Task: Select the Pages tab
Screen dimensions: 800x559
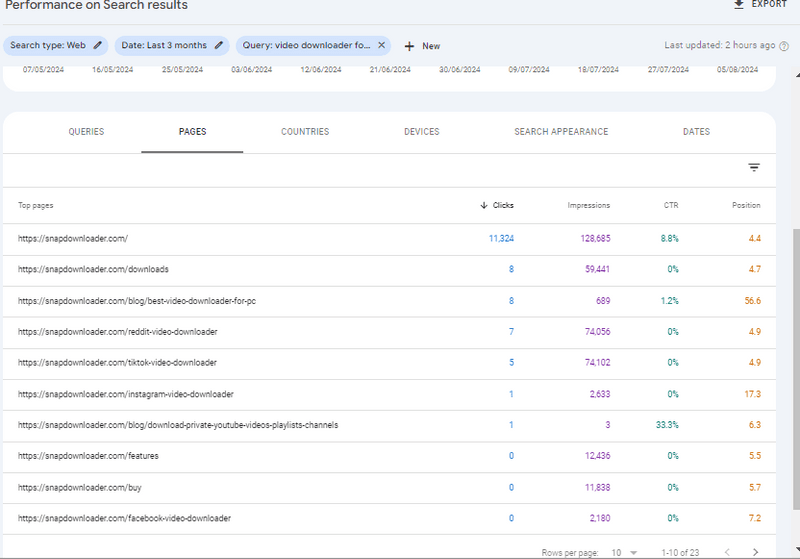Action: pos(192,132)
